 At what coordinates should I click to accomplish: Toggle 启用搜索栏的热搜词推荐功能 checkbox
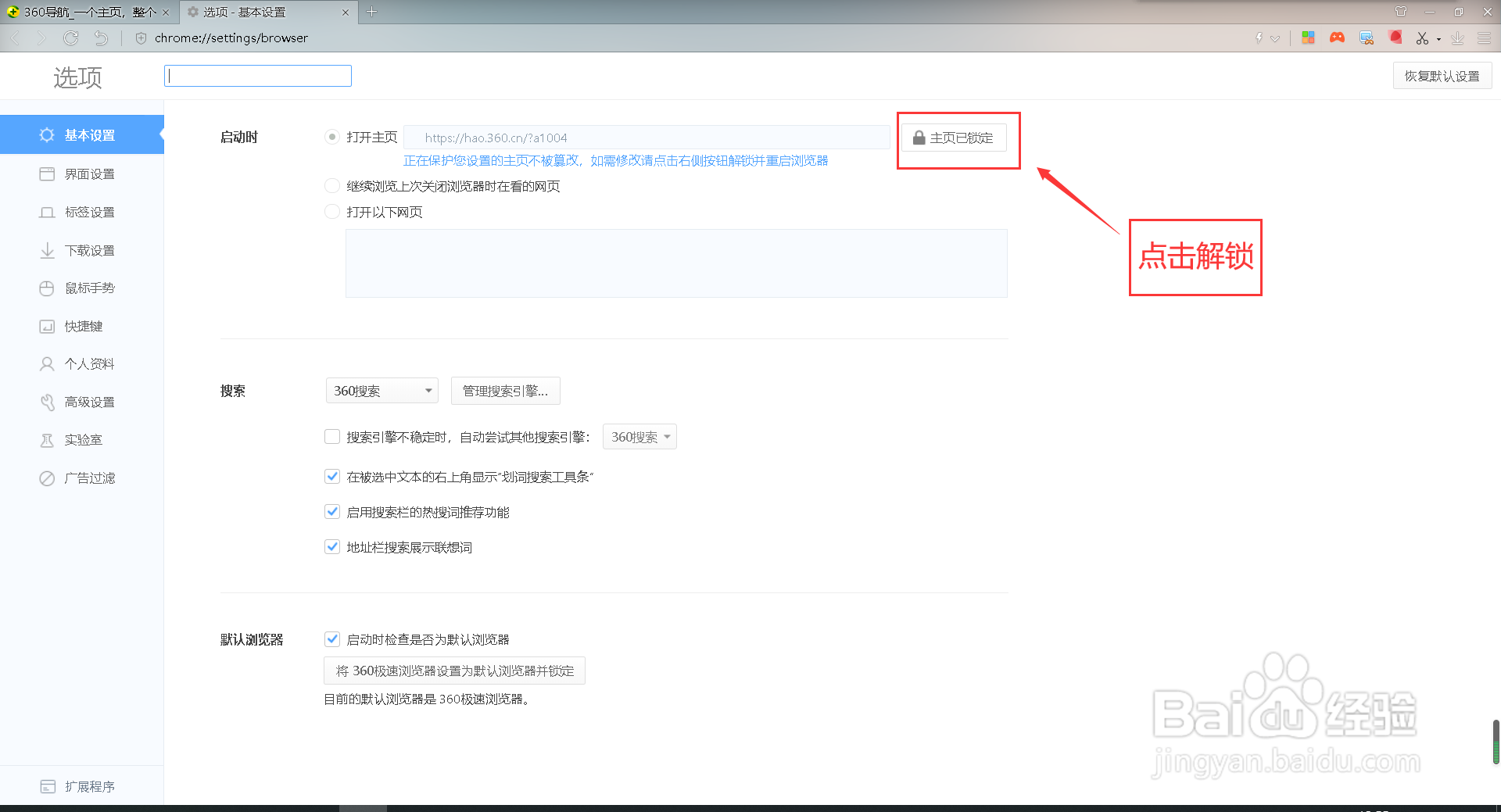(332, 512)
